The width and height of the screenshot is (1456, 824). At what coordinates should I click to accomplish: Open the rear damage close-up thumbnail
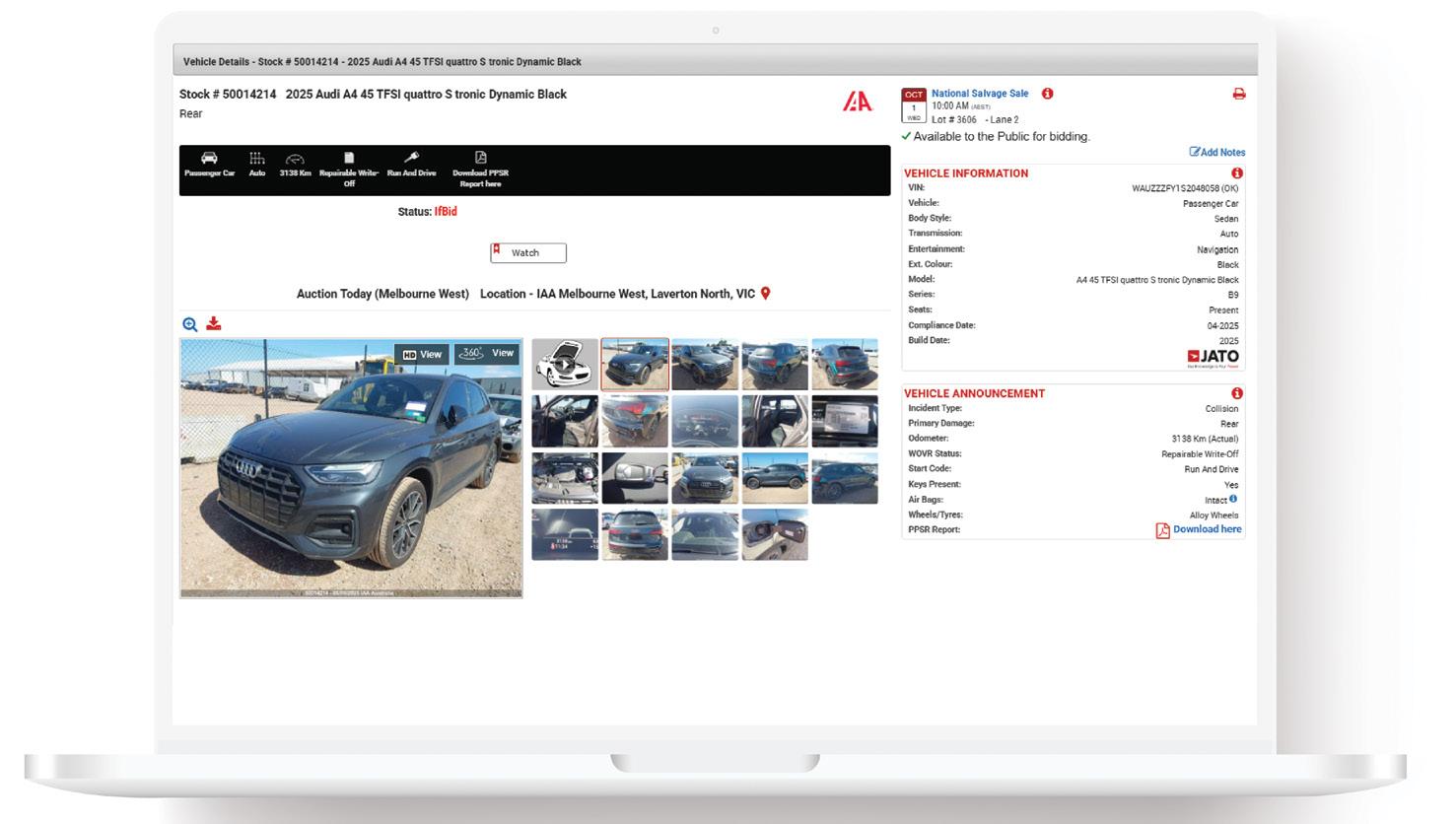tap(635, 422)
